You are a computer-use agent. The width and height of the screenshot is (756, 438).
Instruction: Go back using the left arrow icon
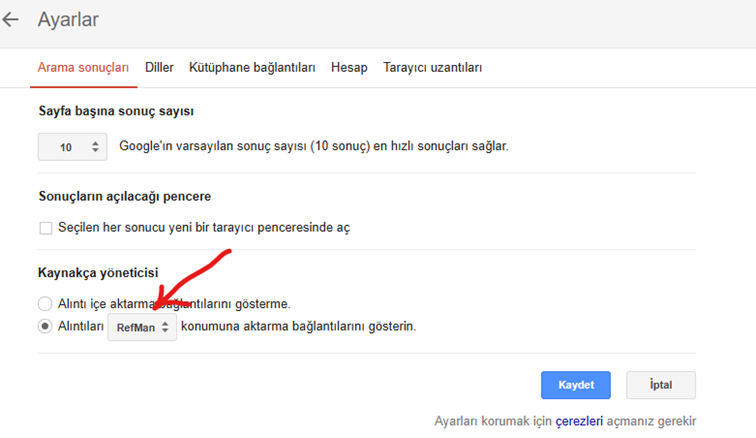coord(11,19)
